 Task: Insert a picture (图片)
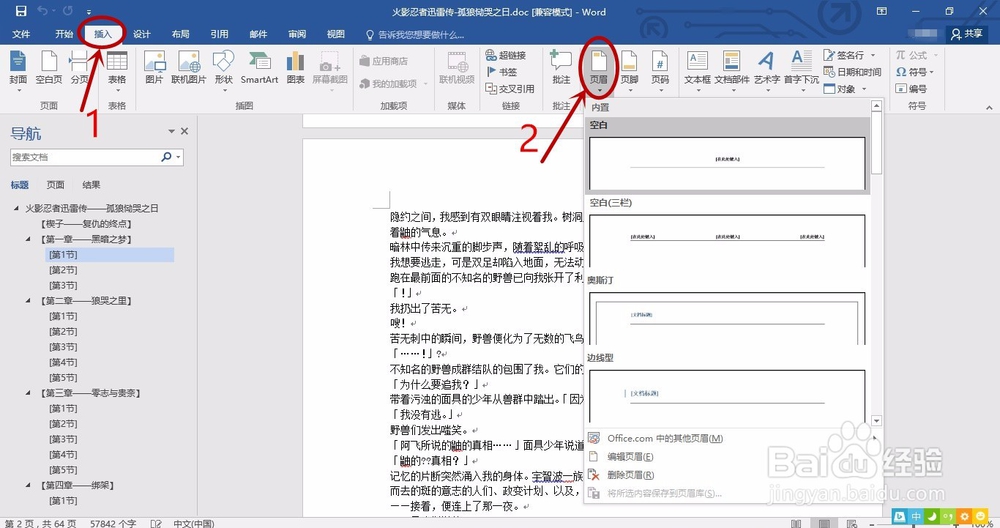pos(154,69)
